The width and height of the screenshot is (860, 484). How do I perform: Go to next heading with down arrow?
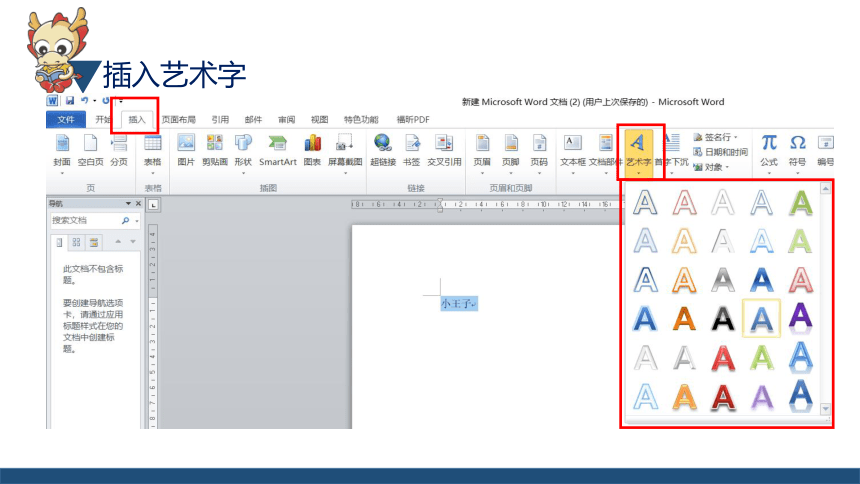(x=133, y=241)
